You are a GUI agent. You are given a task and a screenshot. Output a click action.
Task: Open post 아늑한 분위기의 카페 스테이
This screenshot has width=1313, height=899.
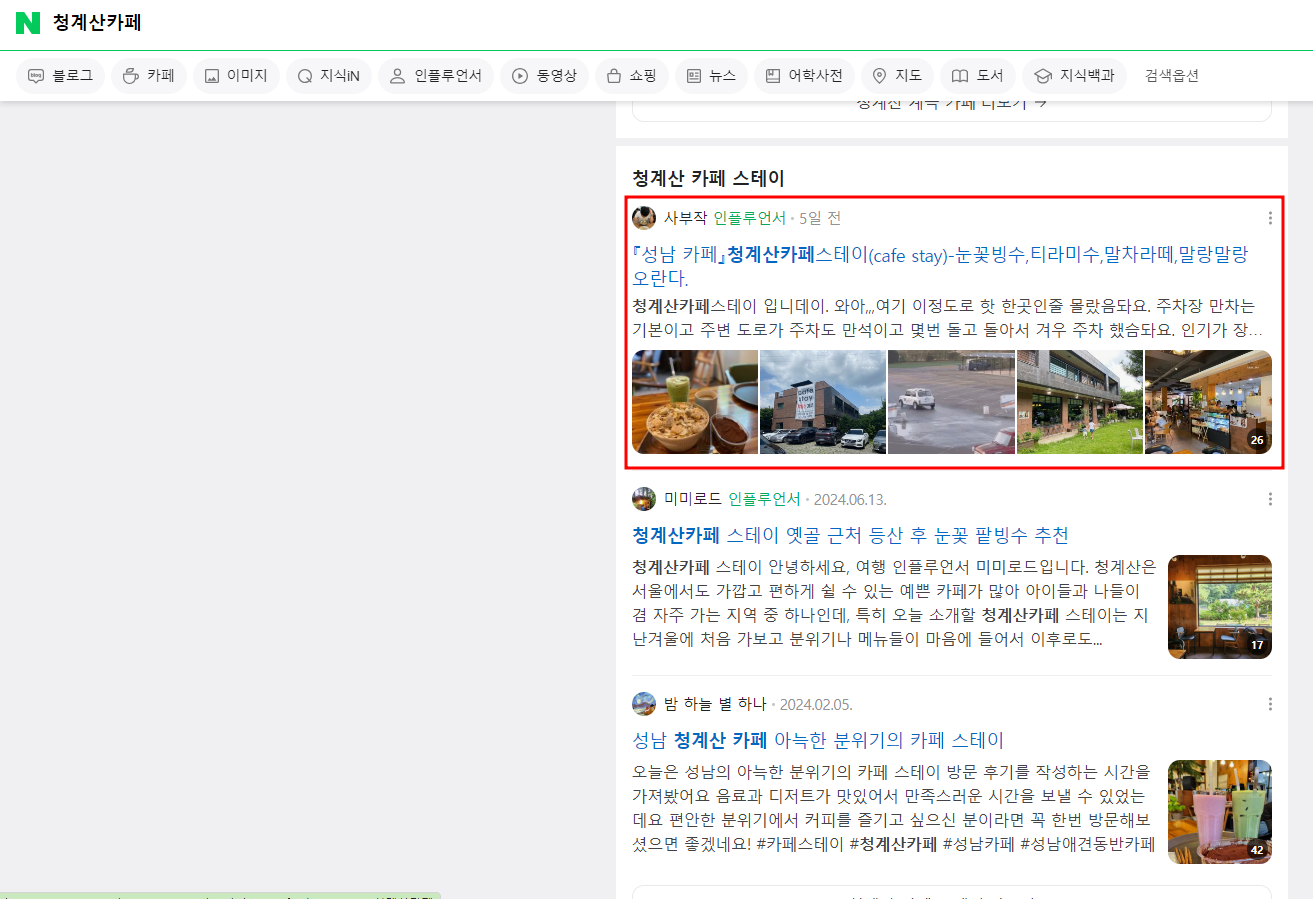[x=818, y=741]
